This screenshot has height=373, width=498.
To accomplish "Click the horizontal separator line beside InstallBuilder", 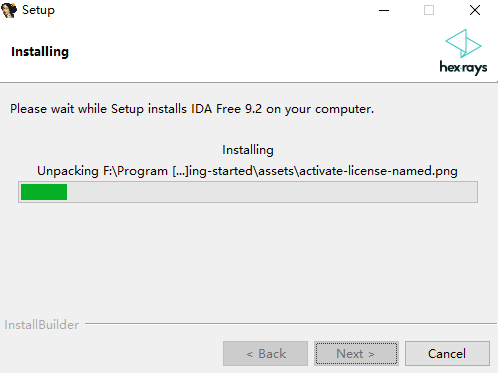I will point(291,323).
